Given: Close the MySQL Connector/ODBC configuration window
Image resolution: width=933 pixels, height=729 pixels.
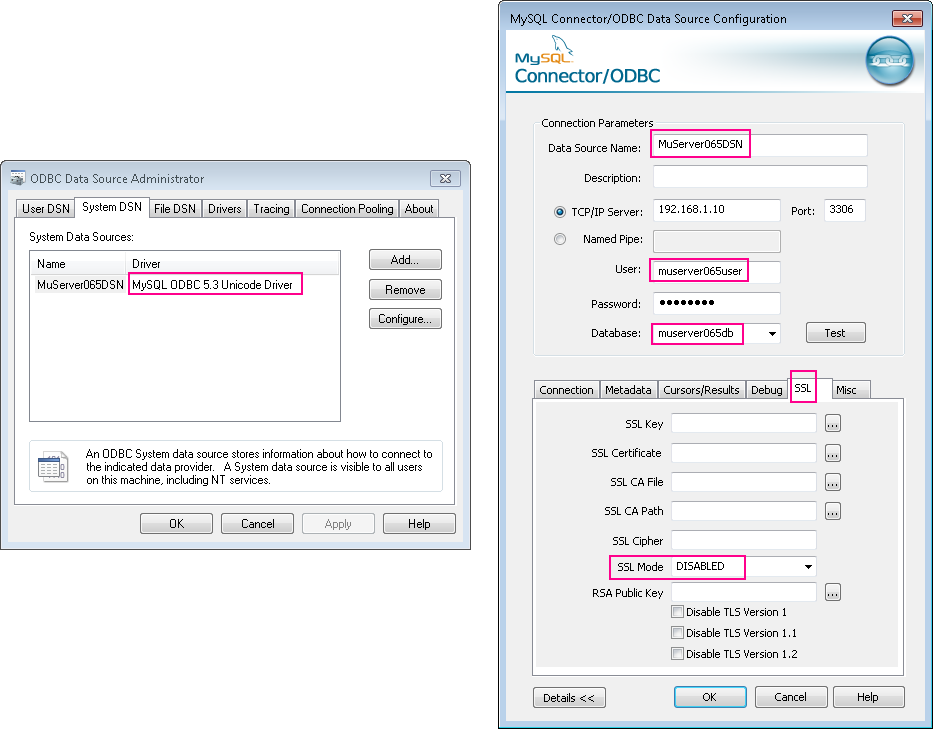Looking at the screenshot, I should click(x=907, y=18).
